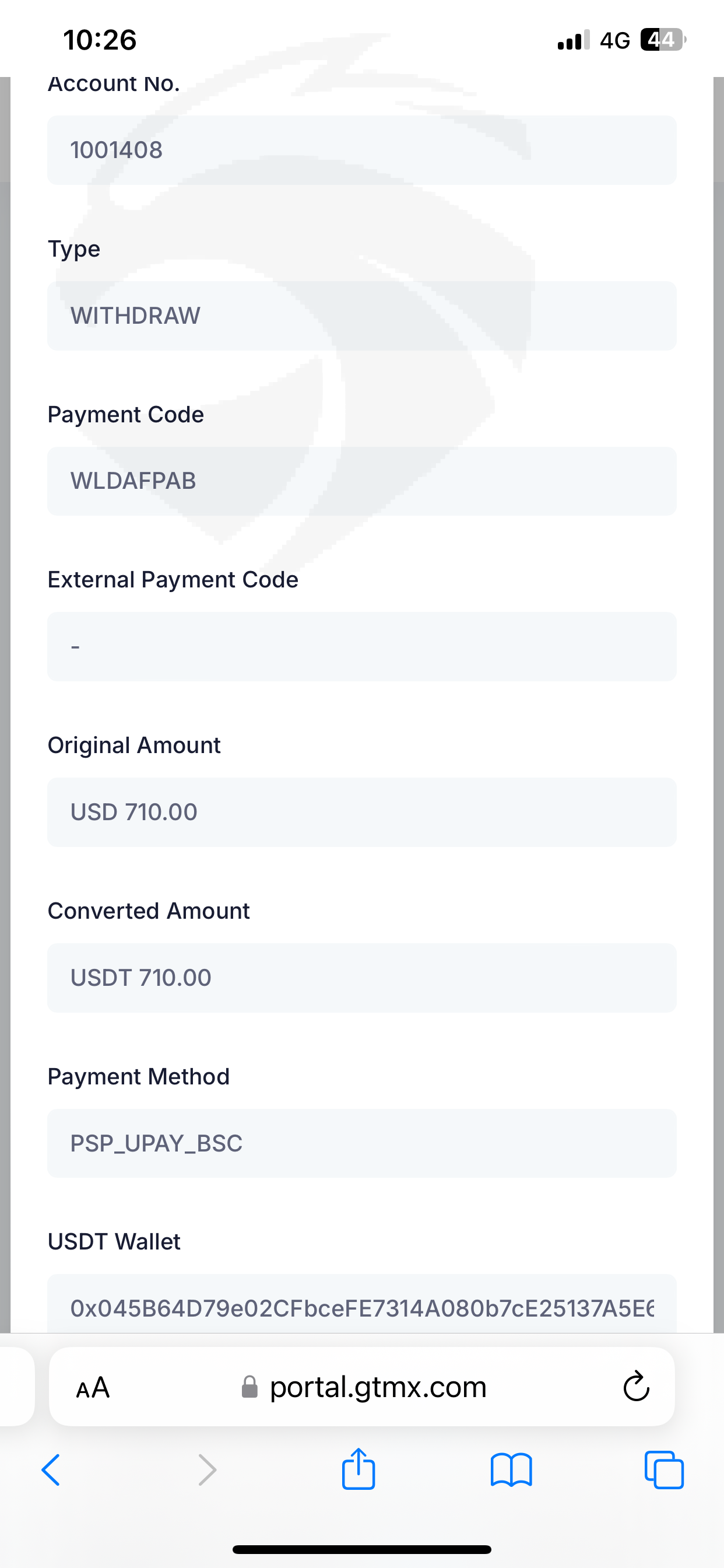Image resolution: width=724 pixels, height=1568 pixels.
Task: Tap the portal.gtmx.com address text
Action: [378, 1387]
